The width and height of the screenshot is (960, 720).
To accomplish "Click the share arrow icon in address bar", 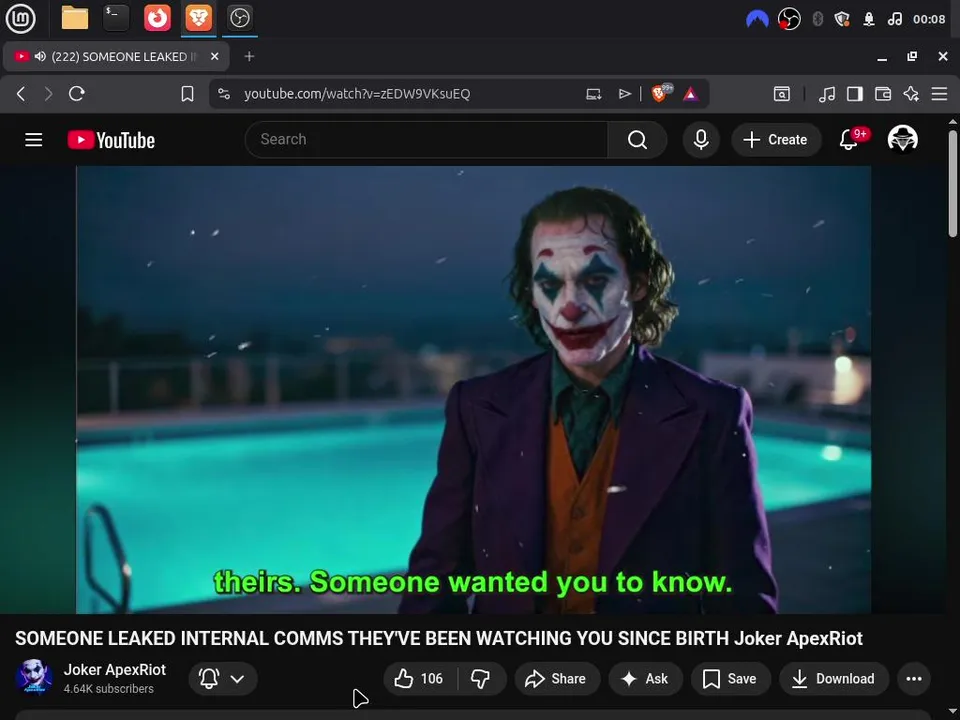I will 624,94.
